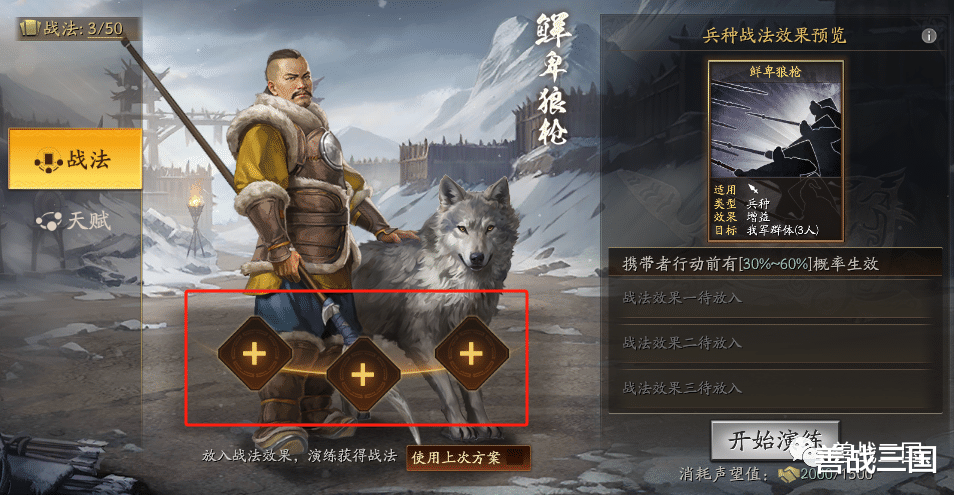Viewport: 954px width, 495px height.
Task: Click the 兵种战法效果预览 panel title
Action: 775,35
